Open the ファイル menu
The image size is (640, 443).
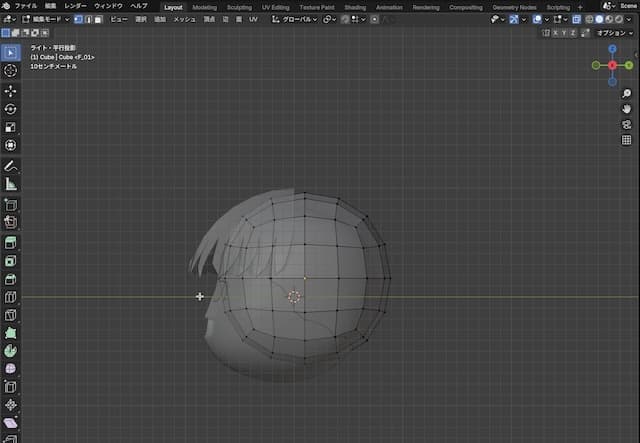pos(26,6)
